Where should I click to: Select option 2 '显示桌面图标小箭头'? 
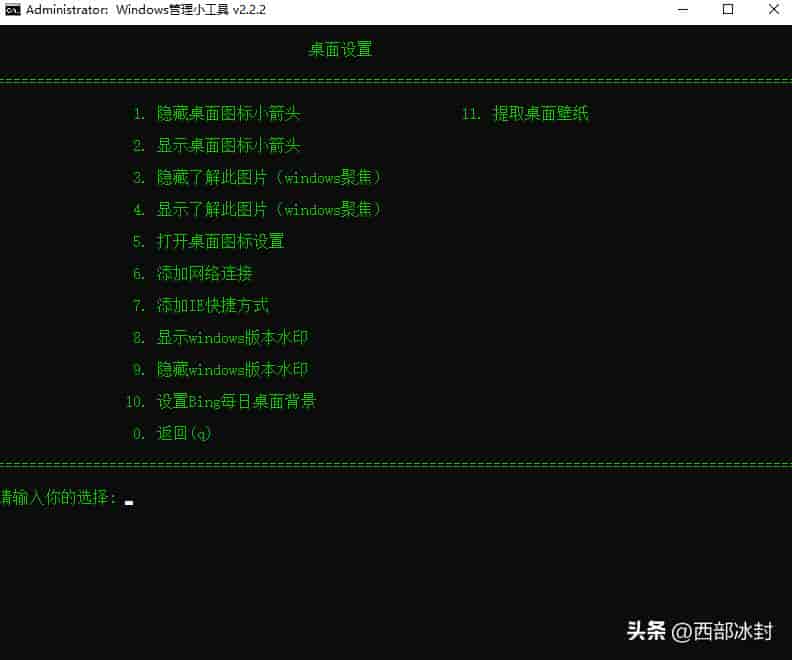(217, 145)
